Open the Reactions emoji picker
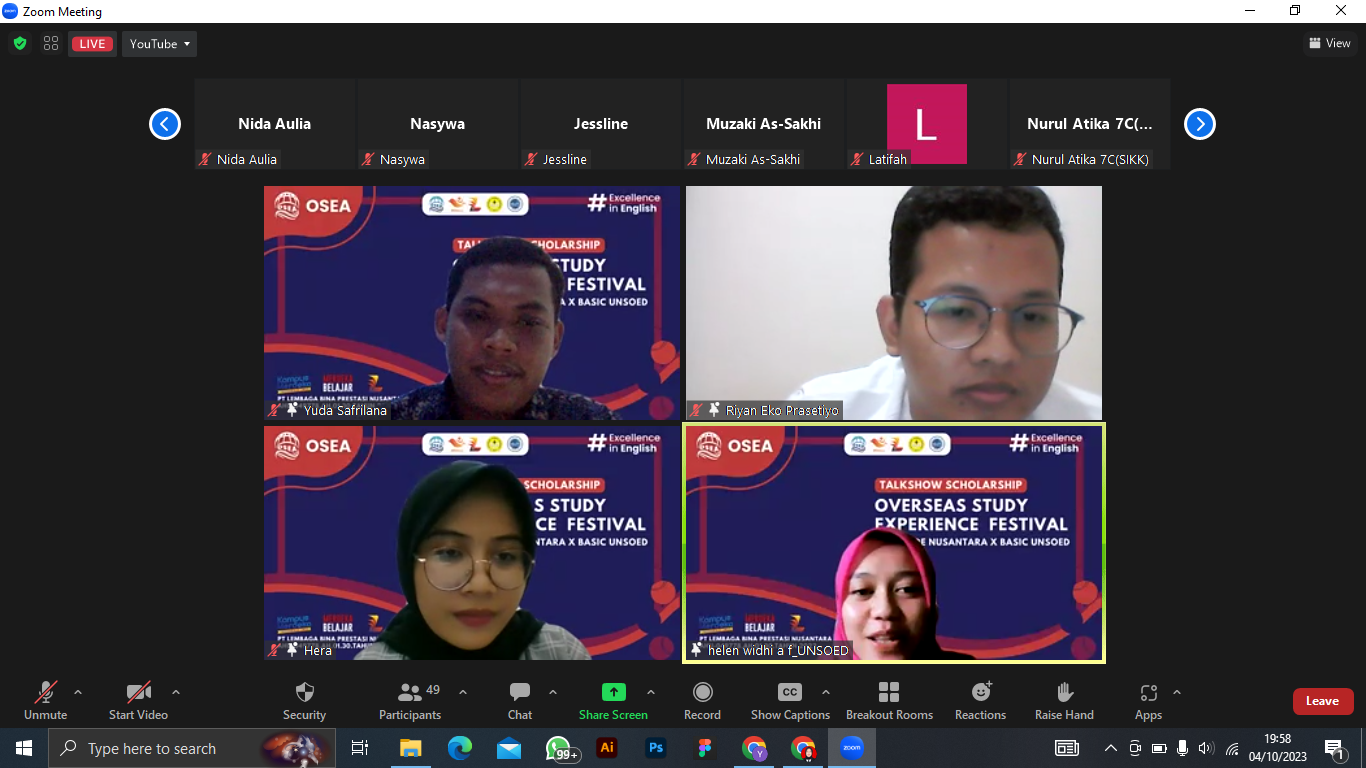The height and width of the screenshot is (768, 1366). pyautogui.click(x=980, y=693)
